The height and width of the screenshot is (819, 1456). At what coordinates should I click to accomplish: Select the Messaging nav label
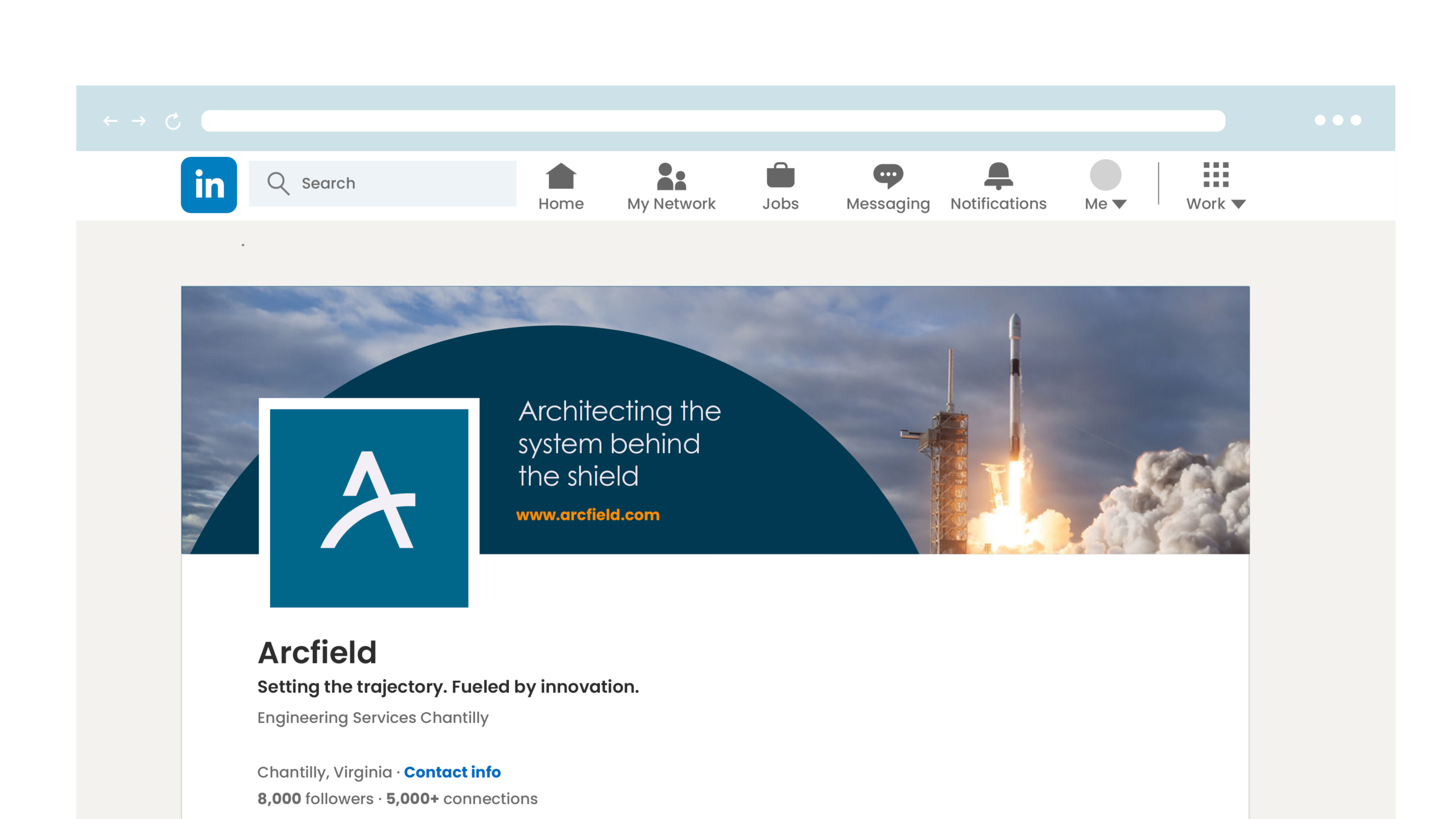[x=888, y=204]
